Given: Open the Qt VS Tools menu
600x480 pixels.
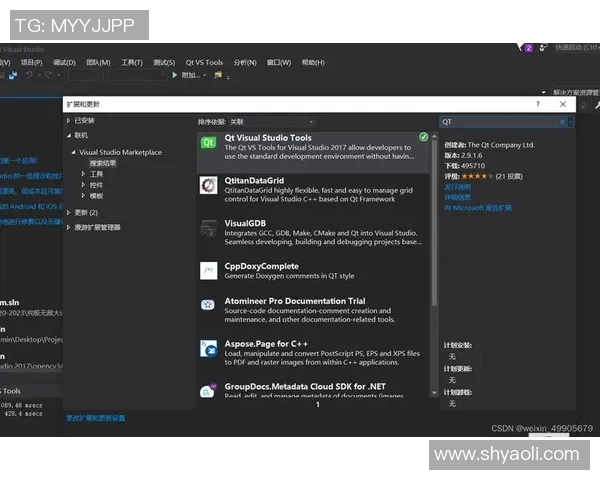Looking at the screenshot, I should tap(204, 62).
